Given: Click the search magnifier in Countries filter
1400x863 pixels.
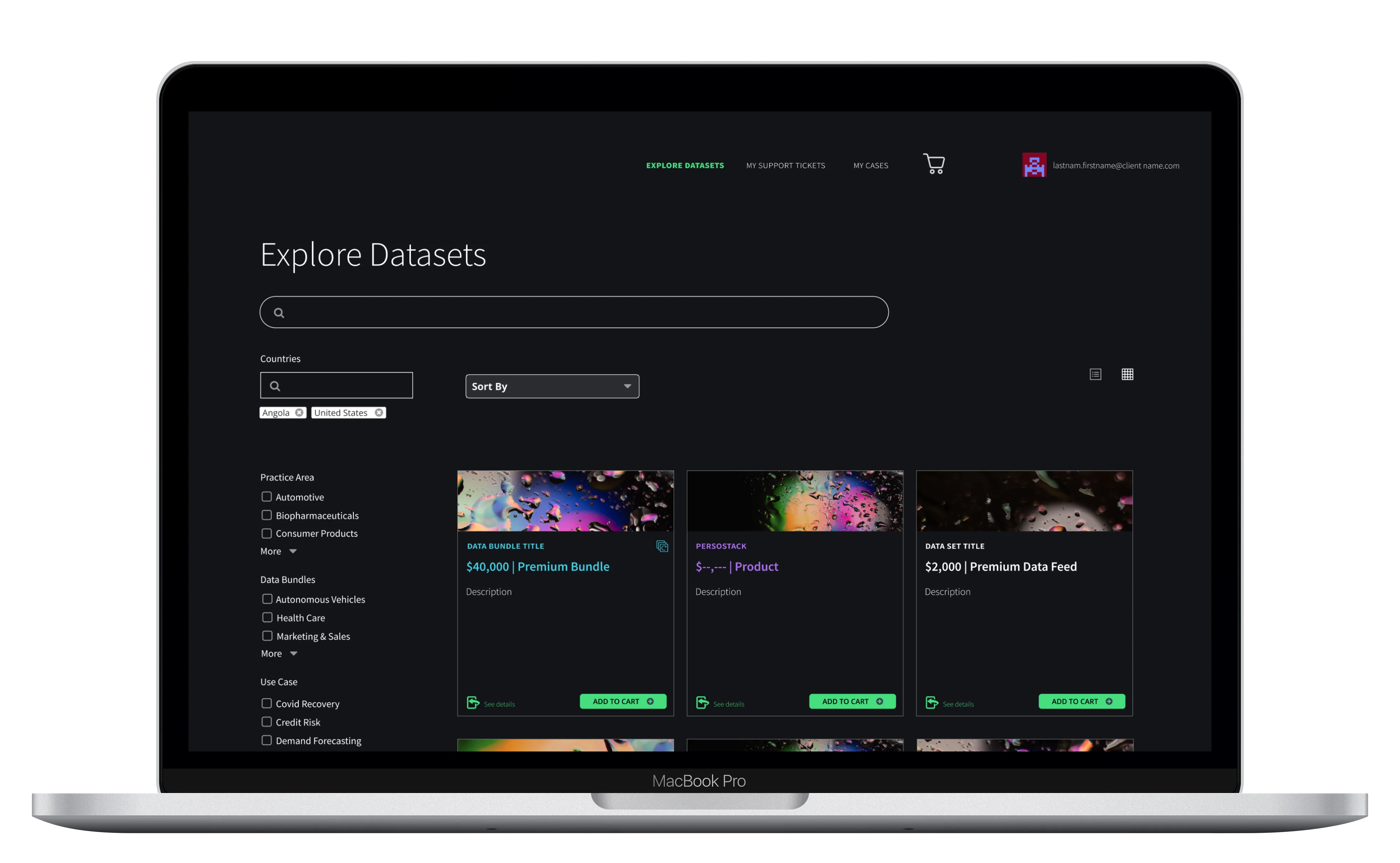Looking at the screenshot, I should click(275, 386).
